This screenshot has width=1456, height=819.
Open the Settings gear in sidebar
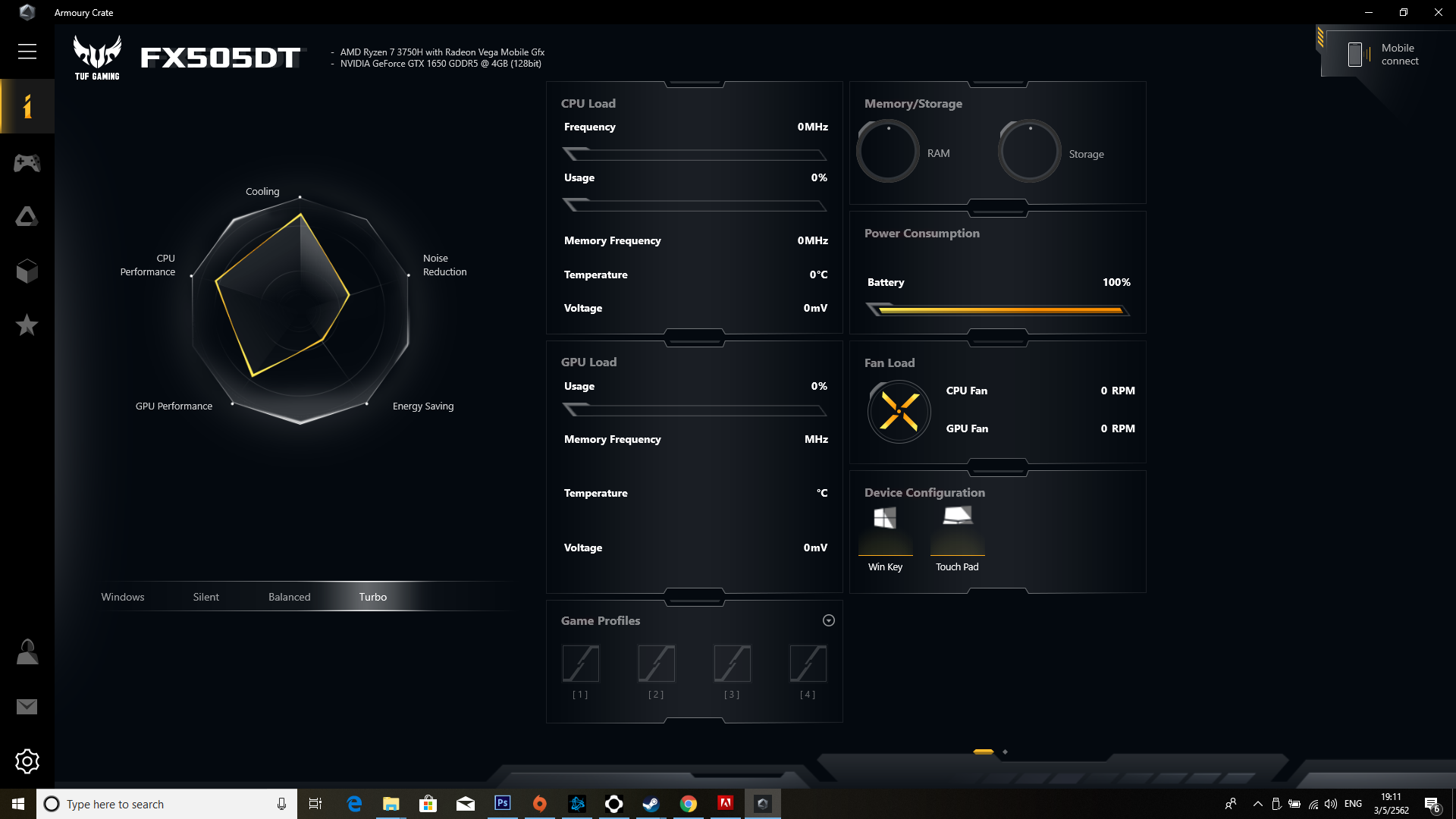click(27, 761)
